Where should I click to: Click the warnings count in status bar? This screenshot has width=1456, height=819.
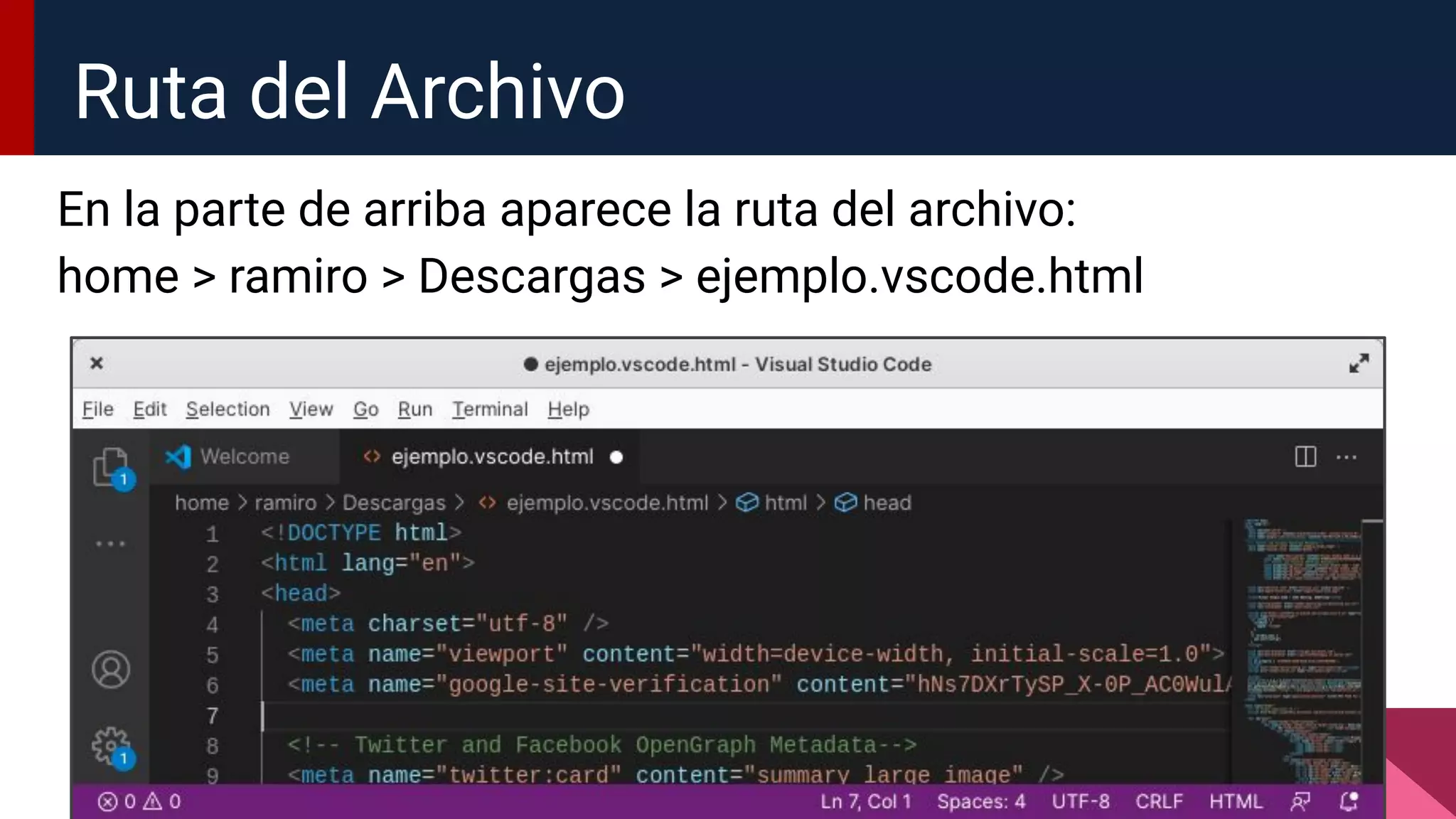pyautogui.click(x=162, y=802)
